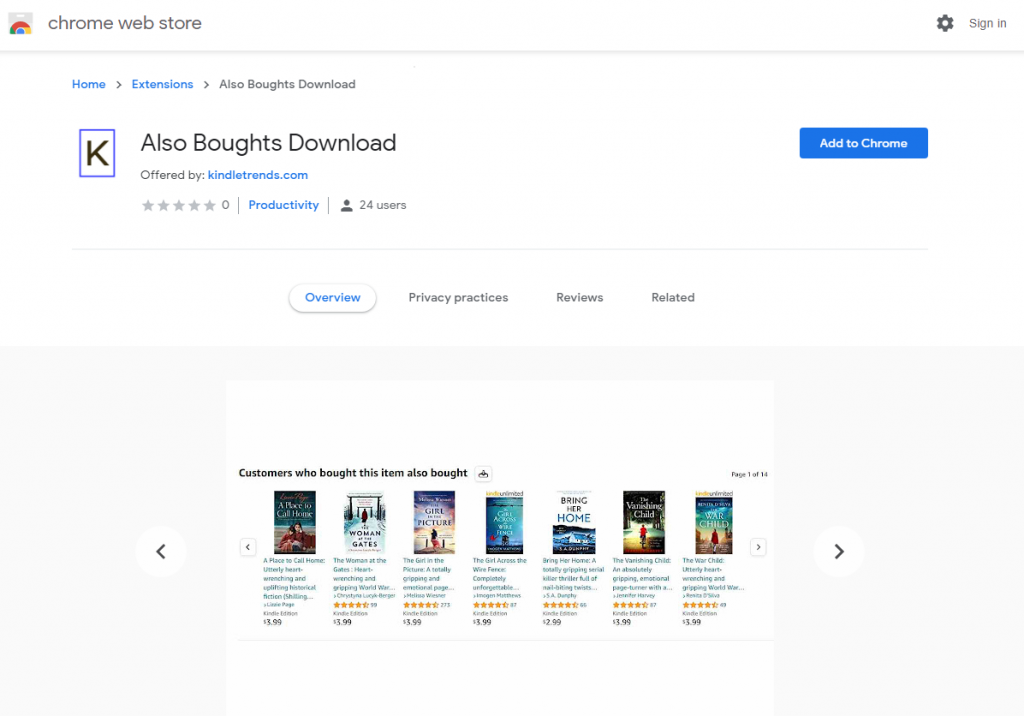
Task: Show the previous screenshot with left arrow
Action: click(161, 551)
